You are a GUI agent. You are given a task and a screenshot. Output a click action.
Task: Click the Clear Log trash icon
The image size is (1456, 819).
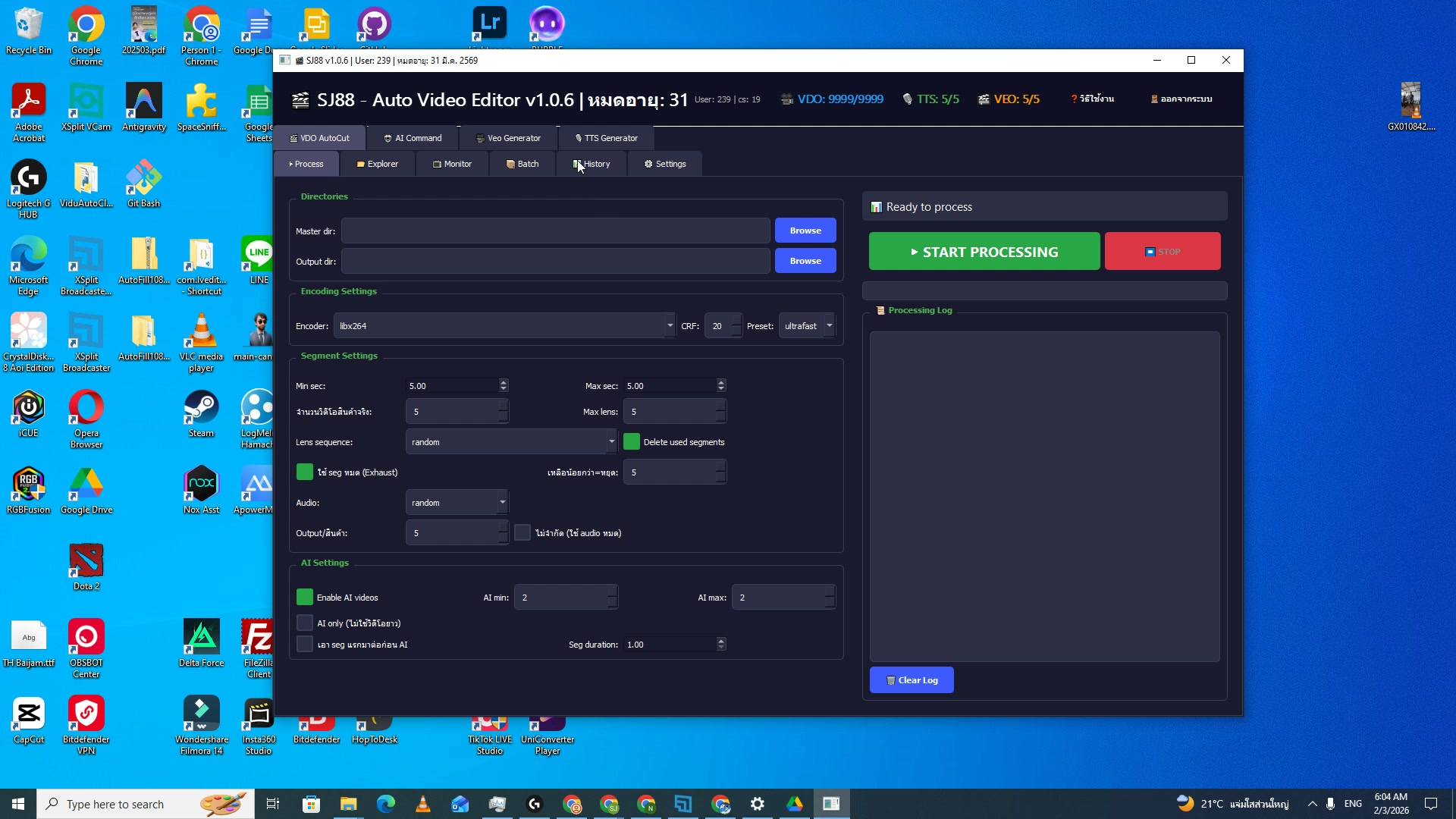891,680
